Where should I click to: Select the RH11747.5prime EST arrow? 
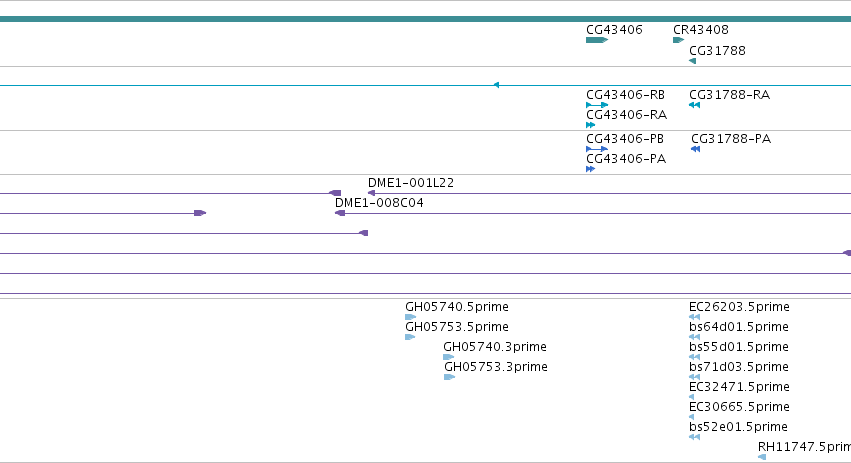click(762, 457)
